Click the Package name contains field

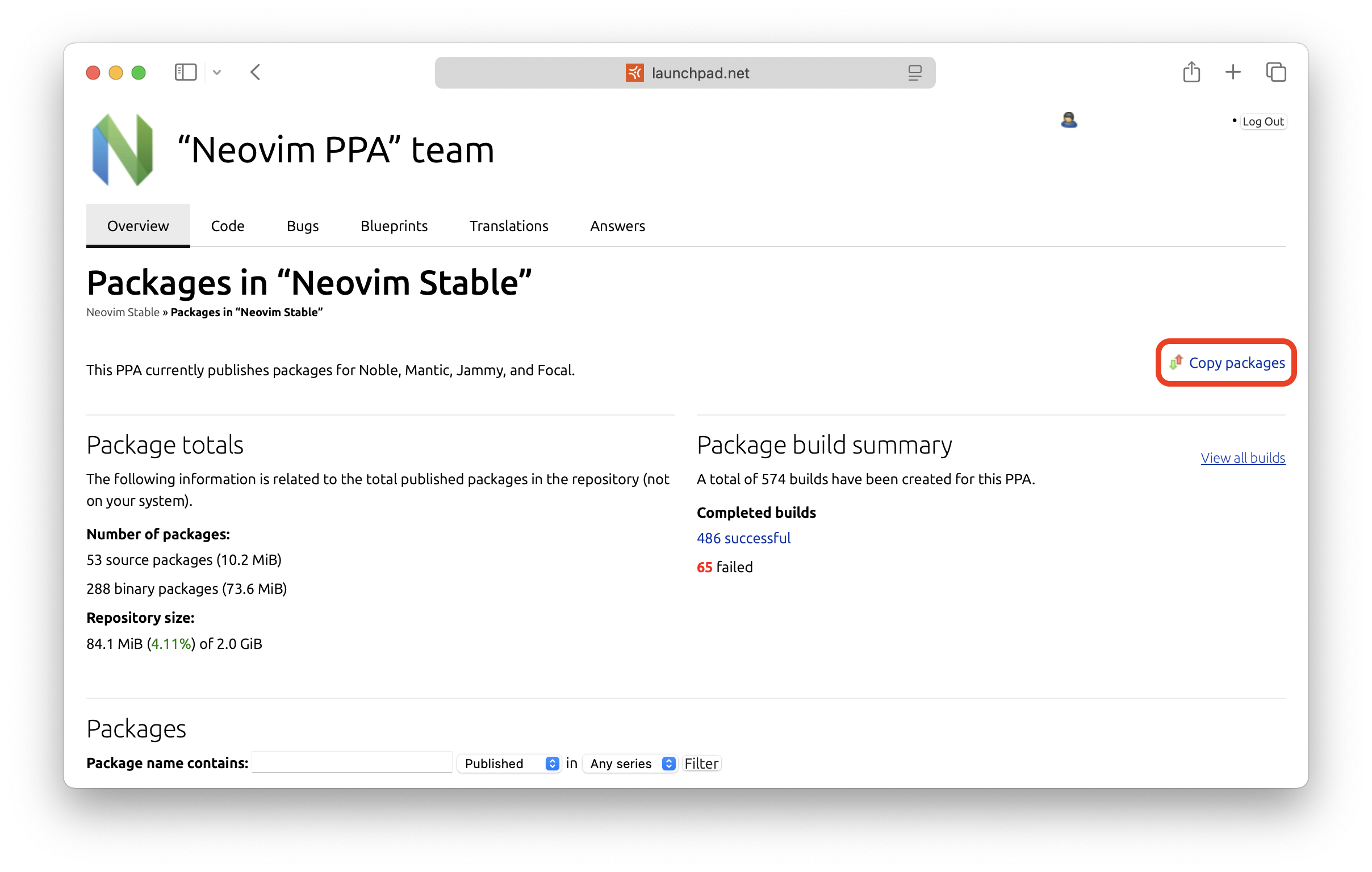click(352, 762)
